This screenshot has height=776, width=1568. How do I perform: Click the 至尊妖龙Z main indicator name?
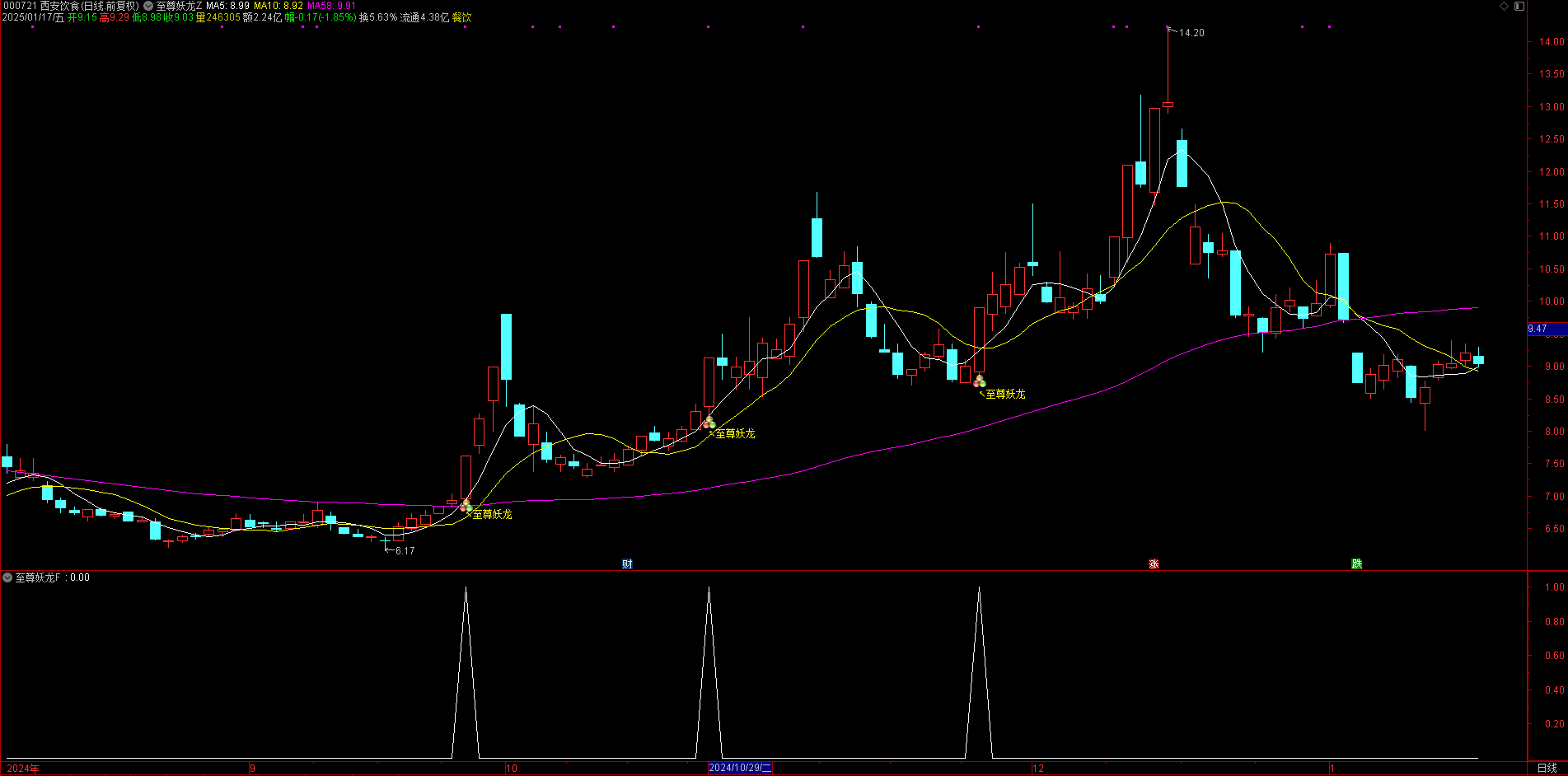point(179,6)
